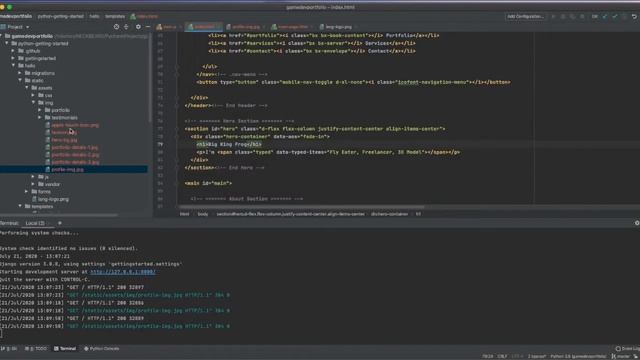Expand the testimonials folder
The height and width of the screenshot is (360, 640).
(x=40, y=117)
